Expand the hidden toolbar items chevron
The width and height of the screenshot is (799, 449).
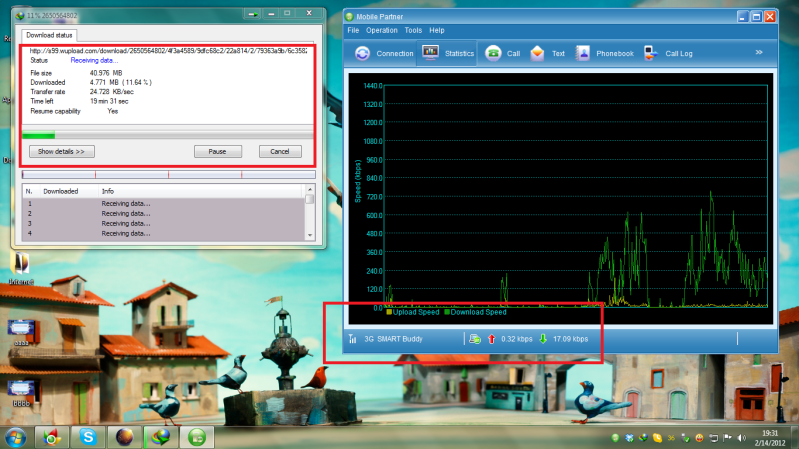759,52
